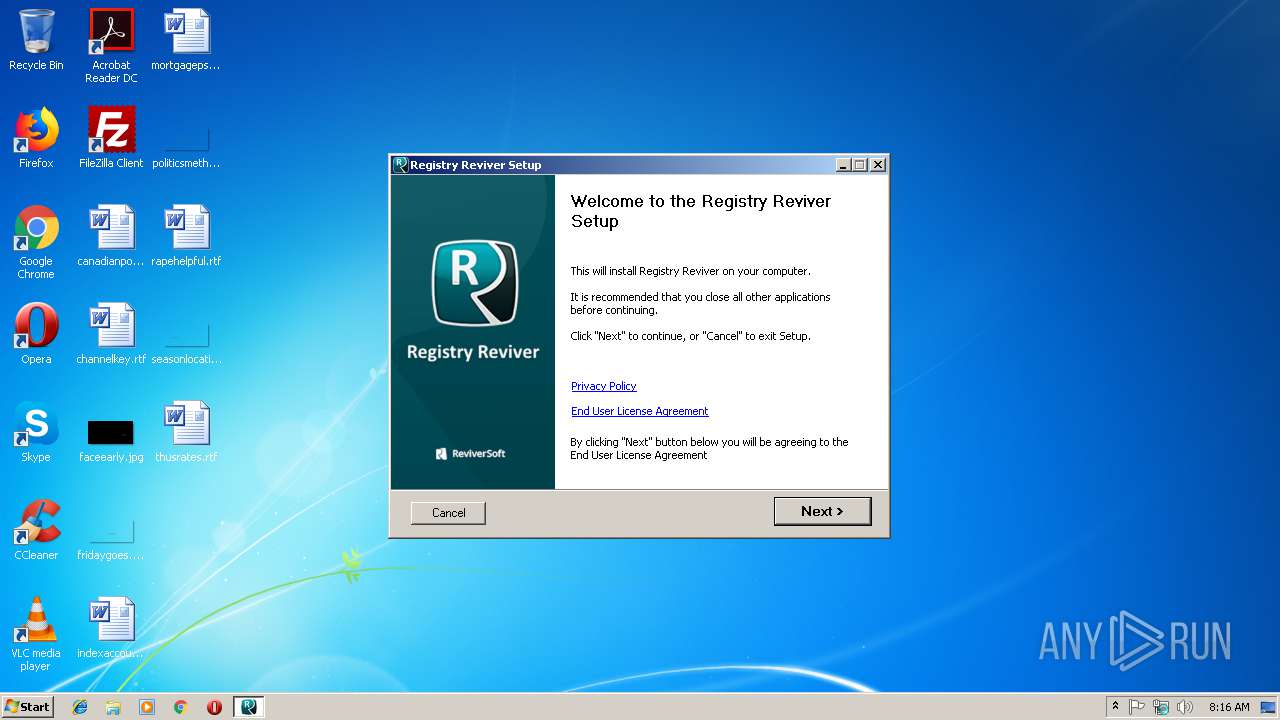The image size is (1280, 720).
Task: Open the Privacy Policy link
Action: pyautogui.click(x=604, y=386)
